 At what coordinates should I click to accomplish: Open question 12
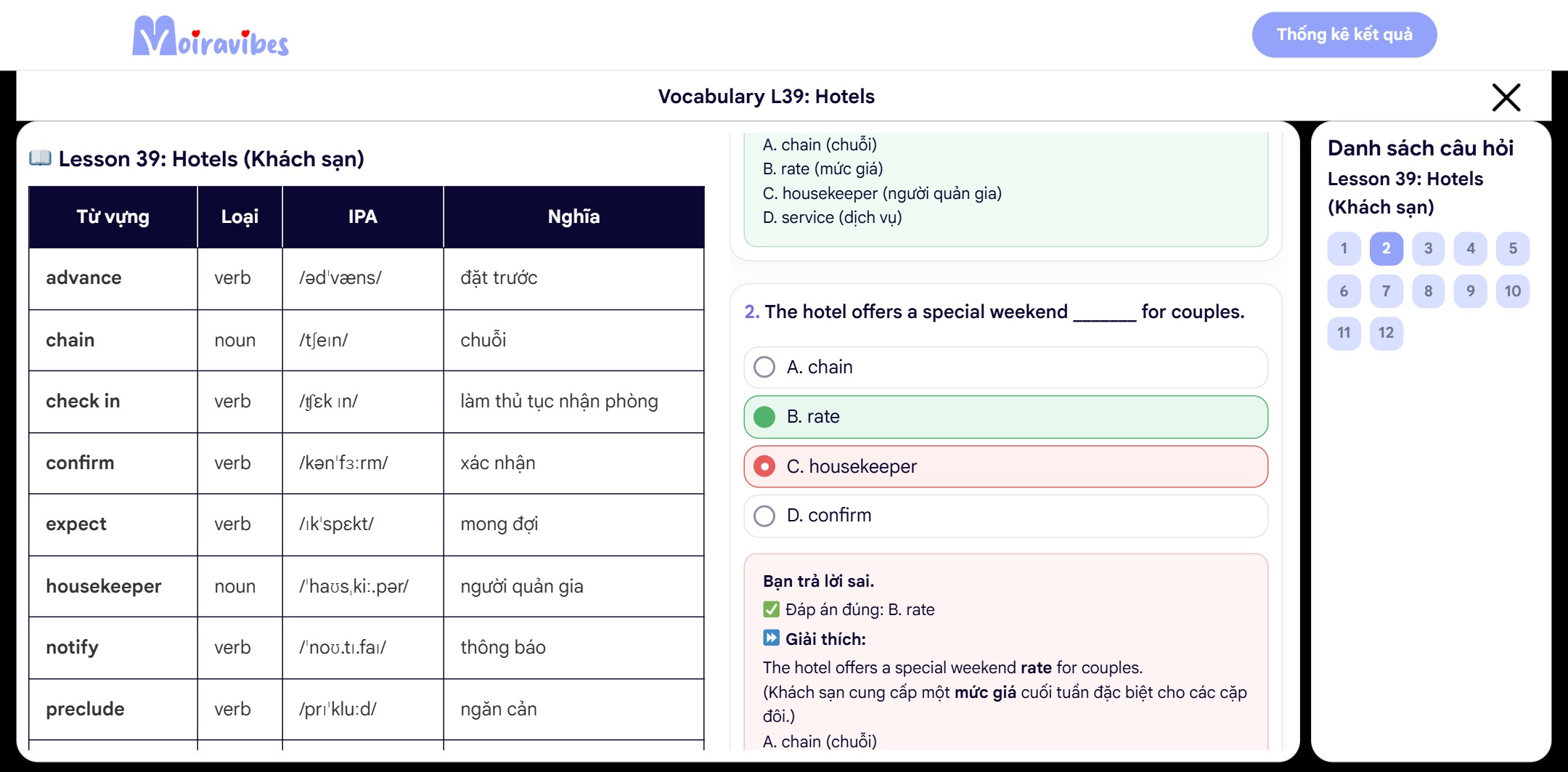(x=1387, y=333)
